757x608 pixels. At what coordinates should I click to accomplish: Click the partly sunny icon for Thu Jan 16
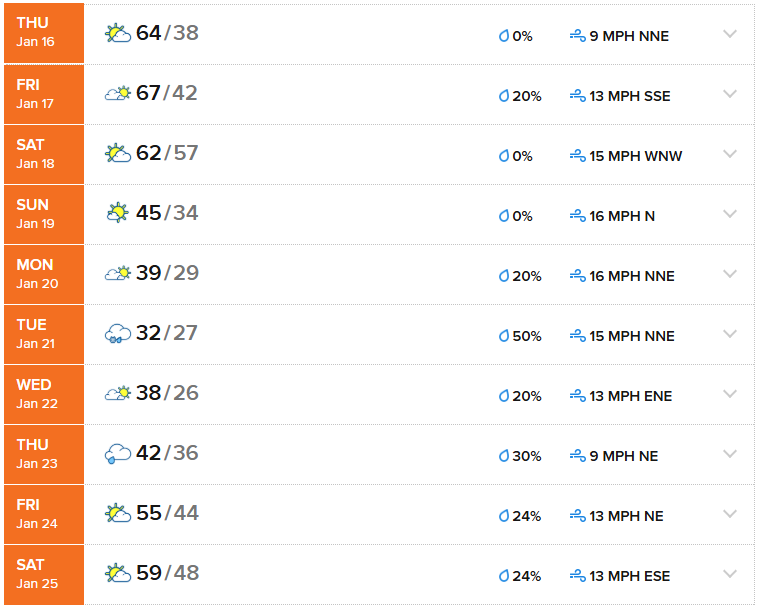118,33
